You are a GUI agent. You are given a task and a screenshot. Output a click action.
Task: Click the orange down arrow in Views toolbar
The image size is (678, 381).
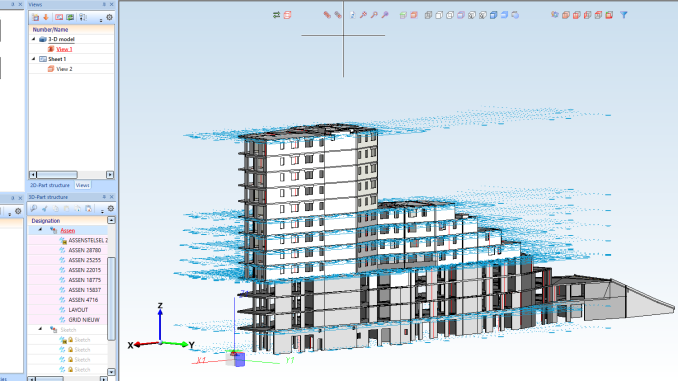point(46,17)
